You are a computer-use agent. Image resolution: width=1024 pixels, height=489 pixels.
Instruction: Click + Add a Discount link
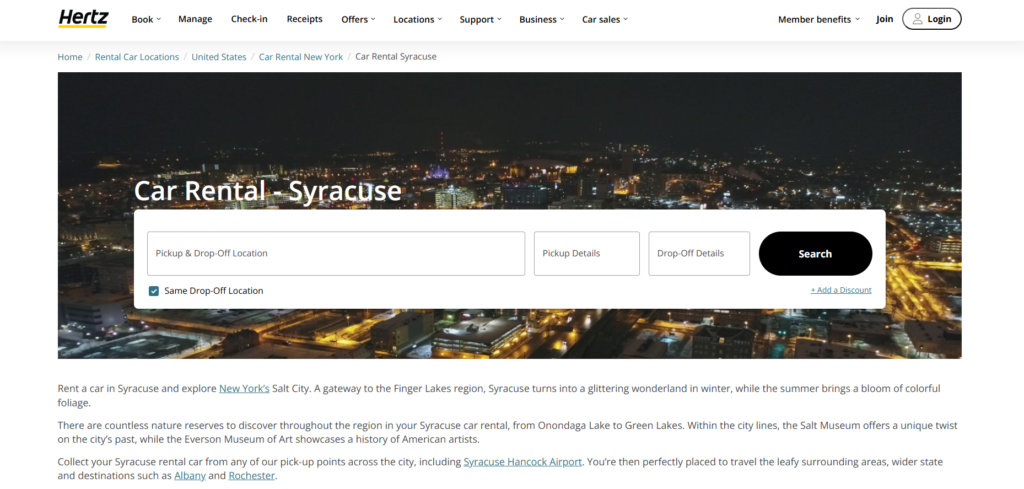pos(841,290)
